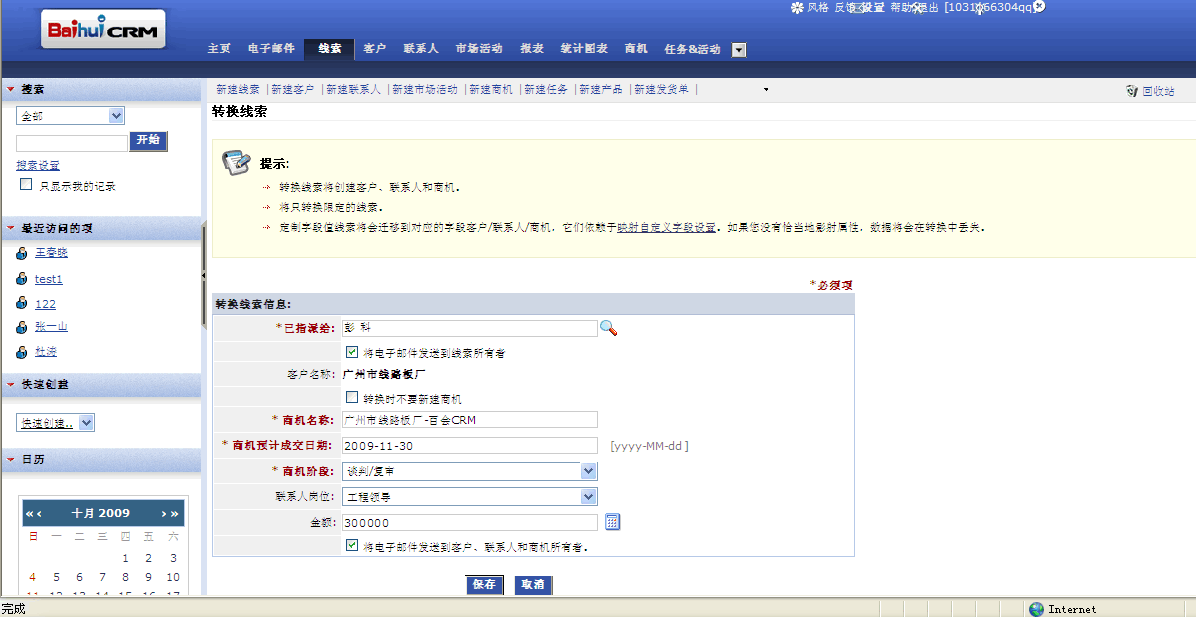Click the 商机预计成交日期 date field
The width and height of the screenshot is (1196, 617).
[469, 445]
